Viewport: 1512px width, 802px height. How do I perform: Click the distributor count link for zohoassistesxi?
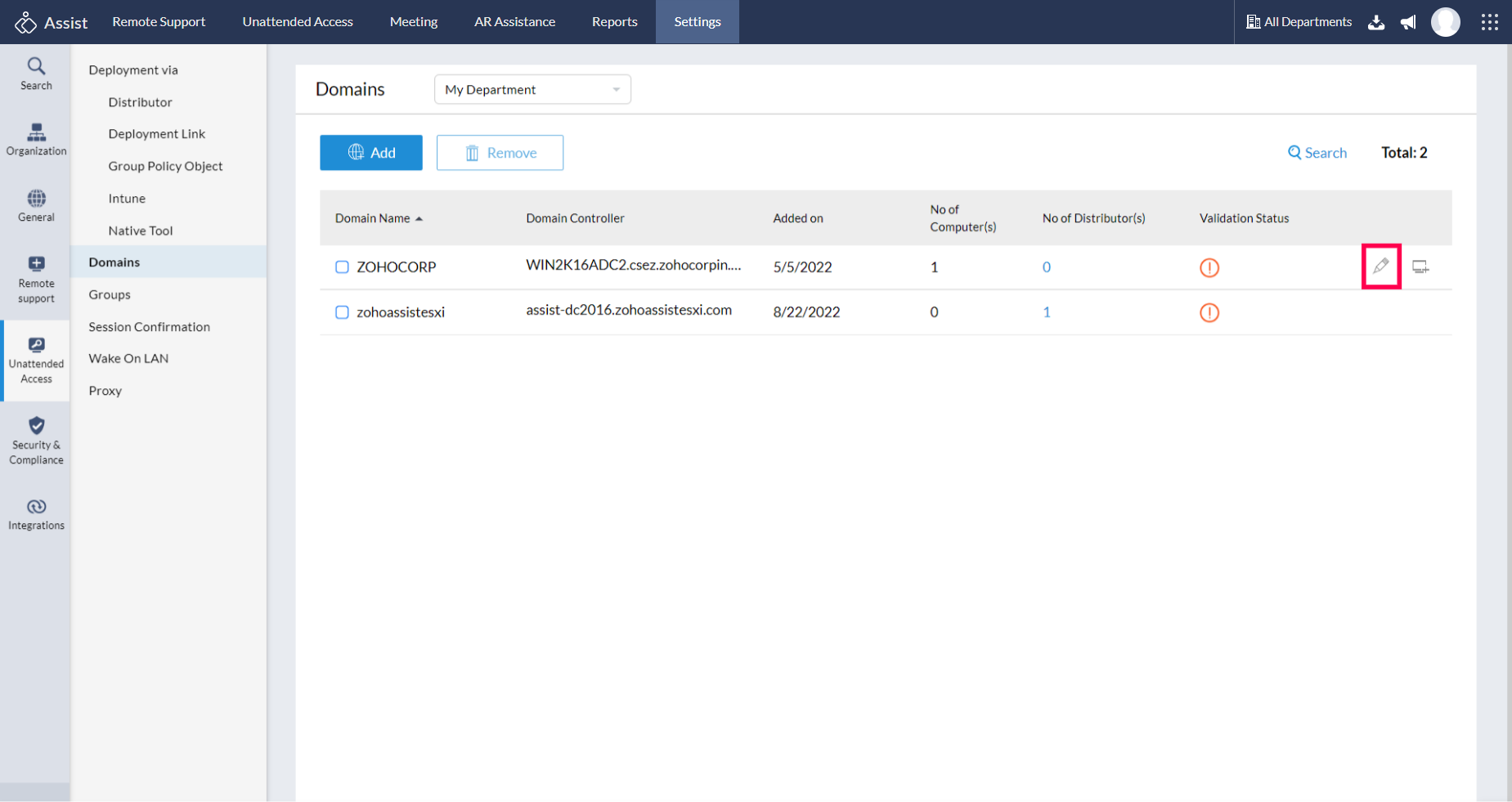coord(1047,311)
